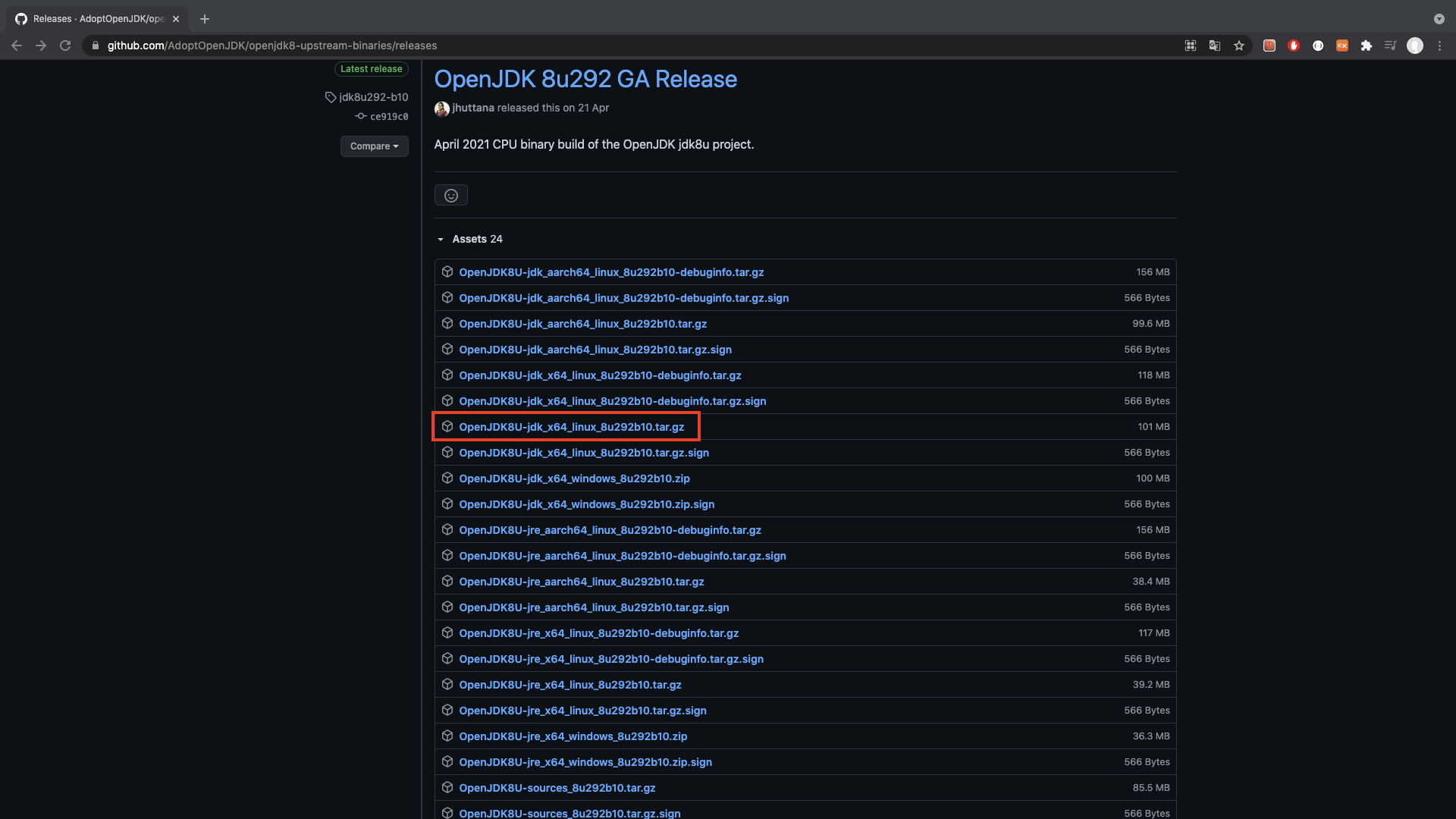
Task: Click the jhuttana avatar image
Action: [x=441, y=108]
